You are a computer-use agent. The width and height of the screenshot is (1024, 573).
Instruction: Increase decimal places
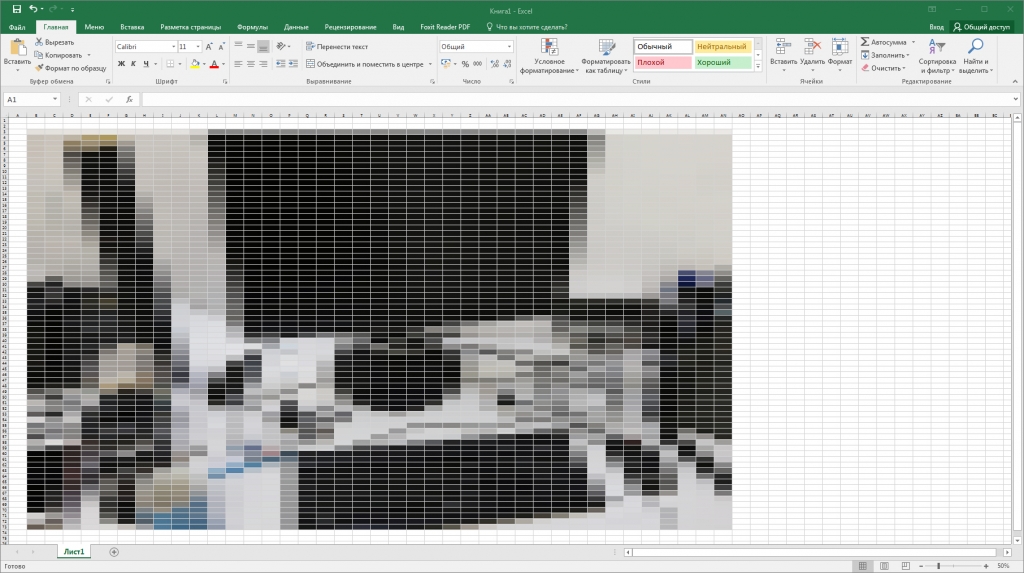494,64
